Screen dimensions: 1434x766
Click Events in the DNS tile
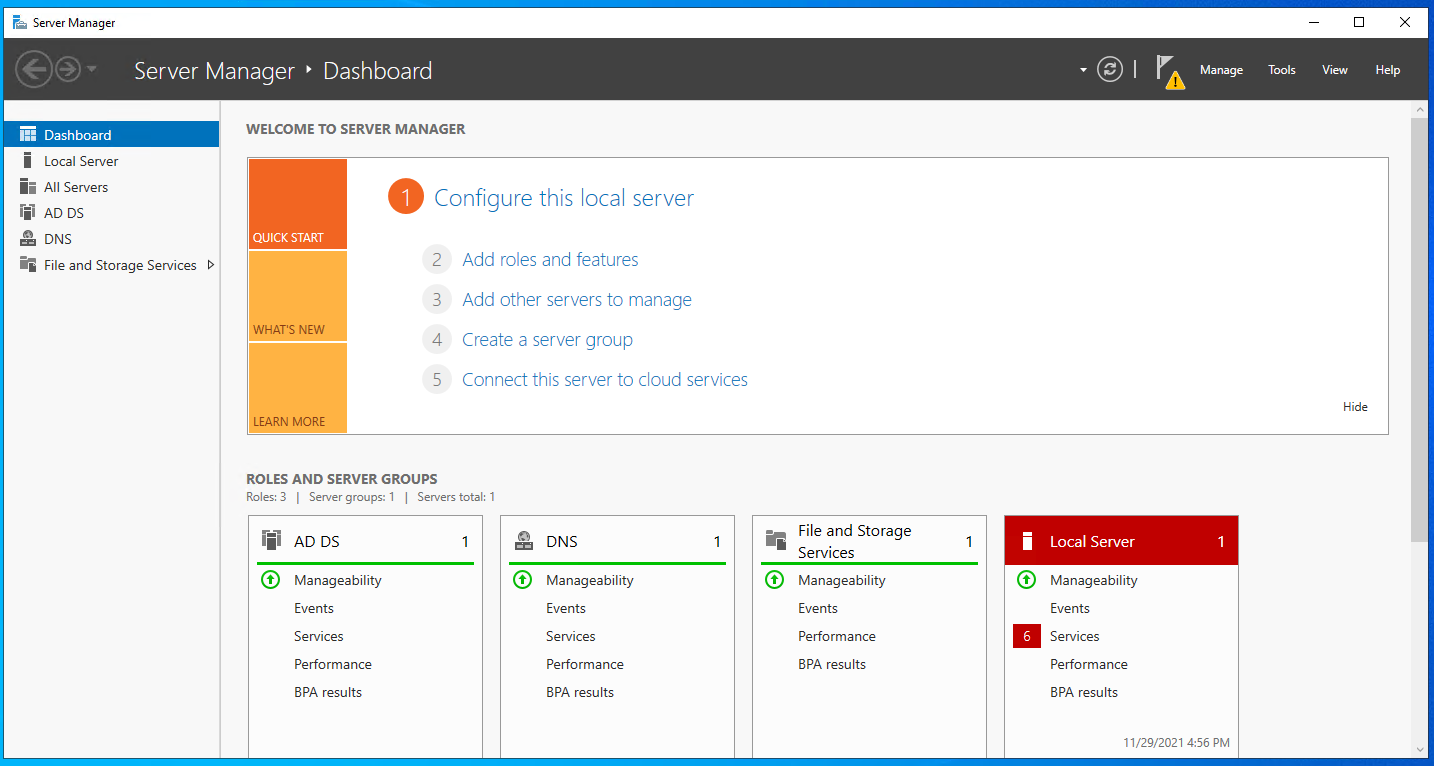[566, 608]
